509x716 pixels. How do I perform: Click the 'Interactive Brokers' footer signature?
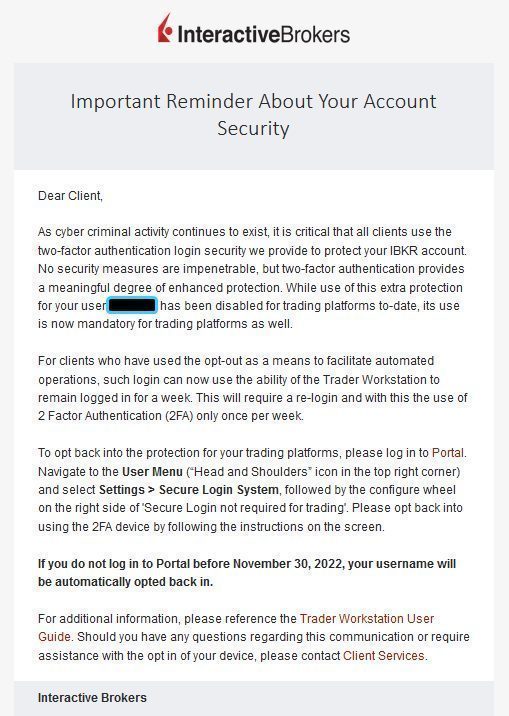click(92, 698)
